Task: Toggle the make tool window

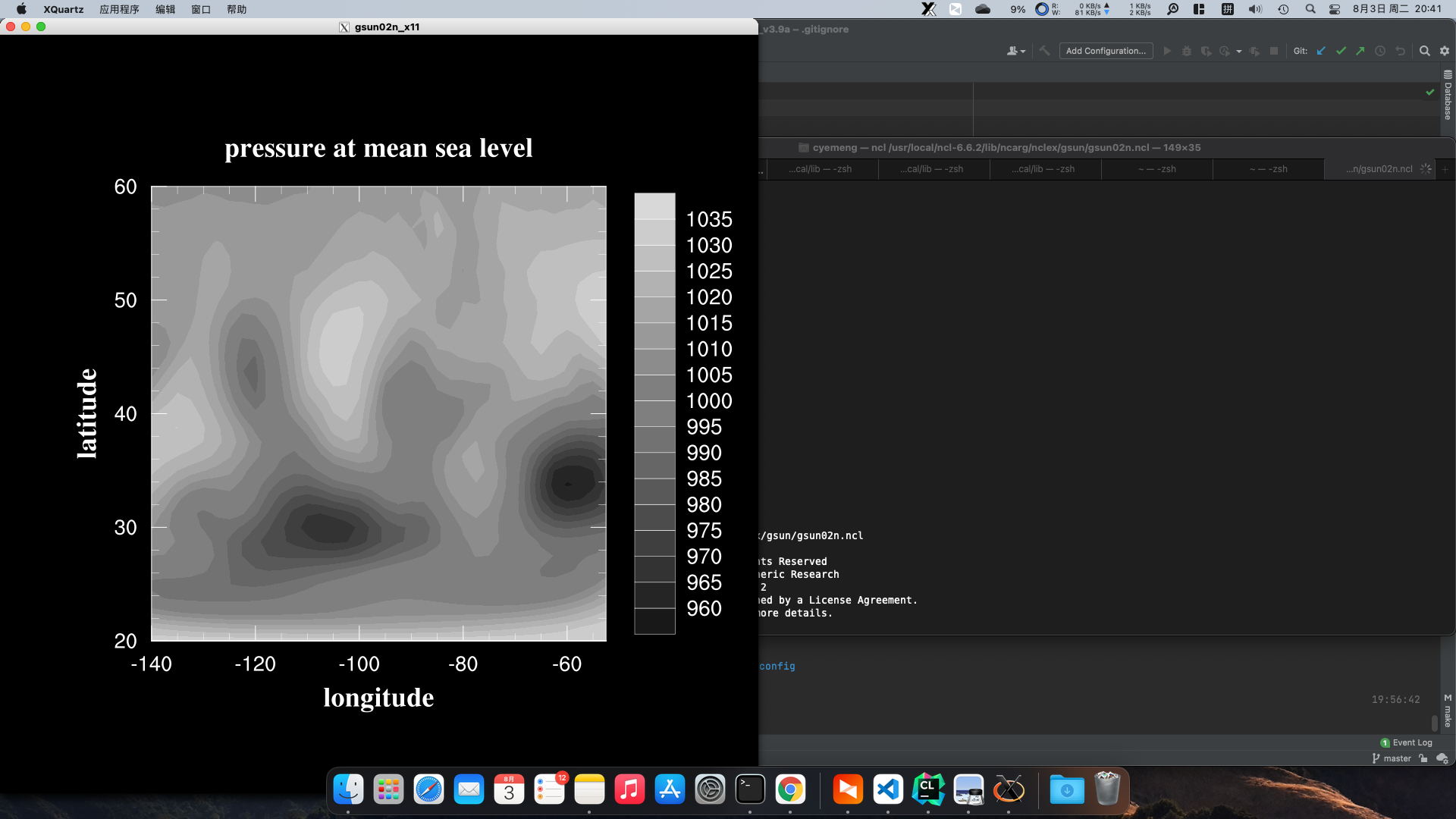Action: click(x=1448, y=711)
